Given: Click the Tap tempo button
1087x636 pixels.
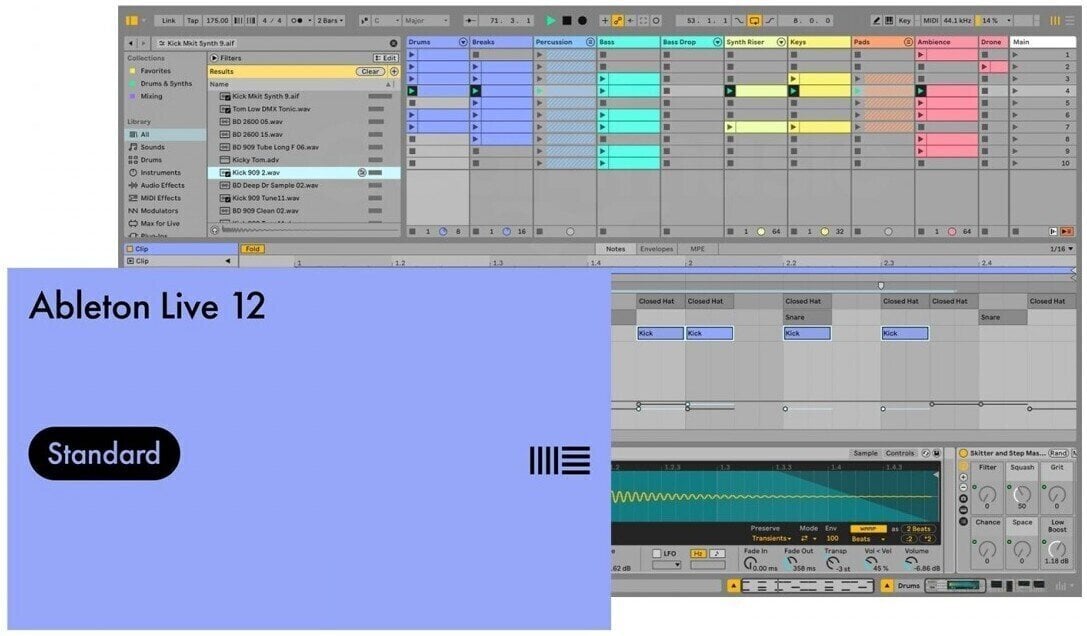Looking at the screenshot, I should [x=193, y=21].
